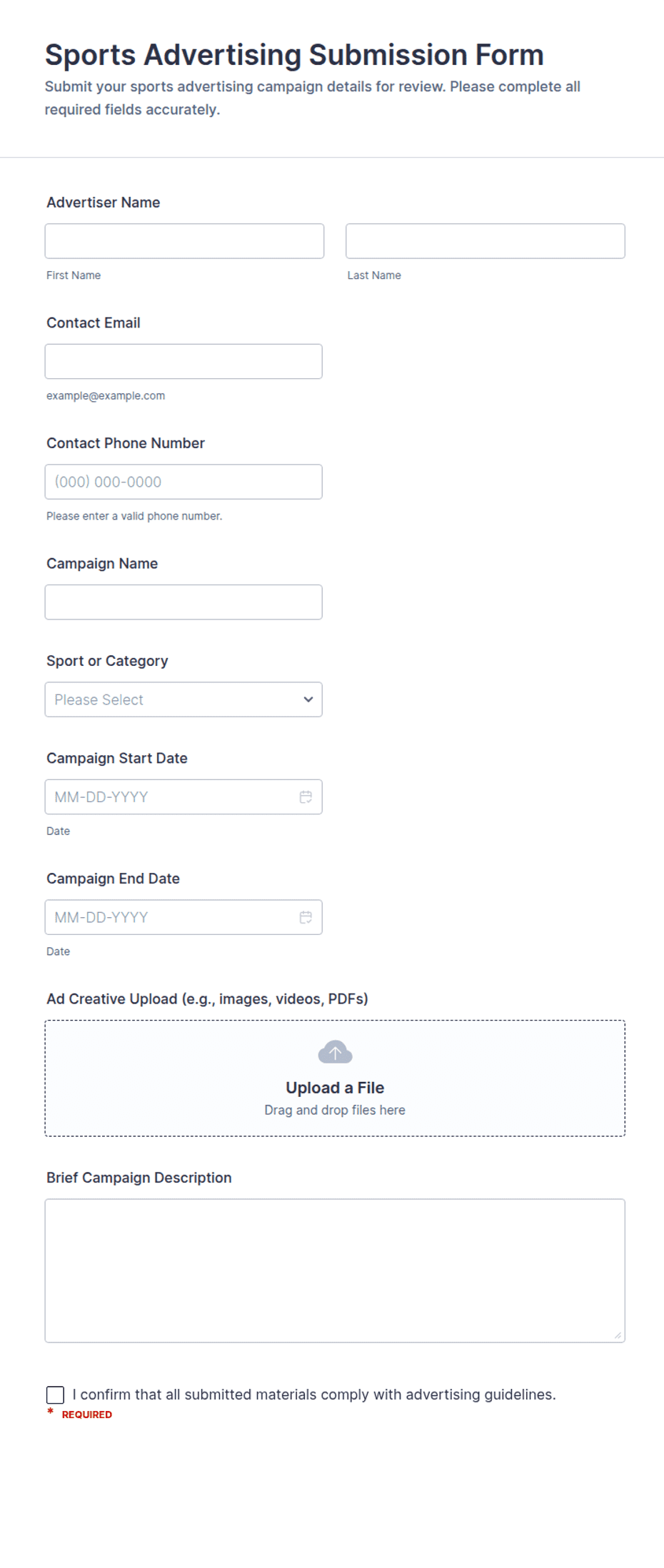Click the Advertiser Name label
The height and width of the screenshot is (1568, 664).
104,203
